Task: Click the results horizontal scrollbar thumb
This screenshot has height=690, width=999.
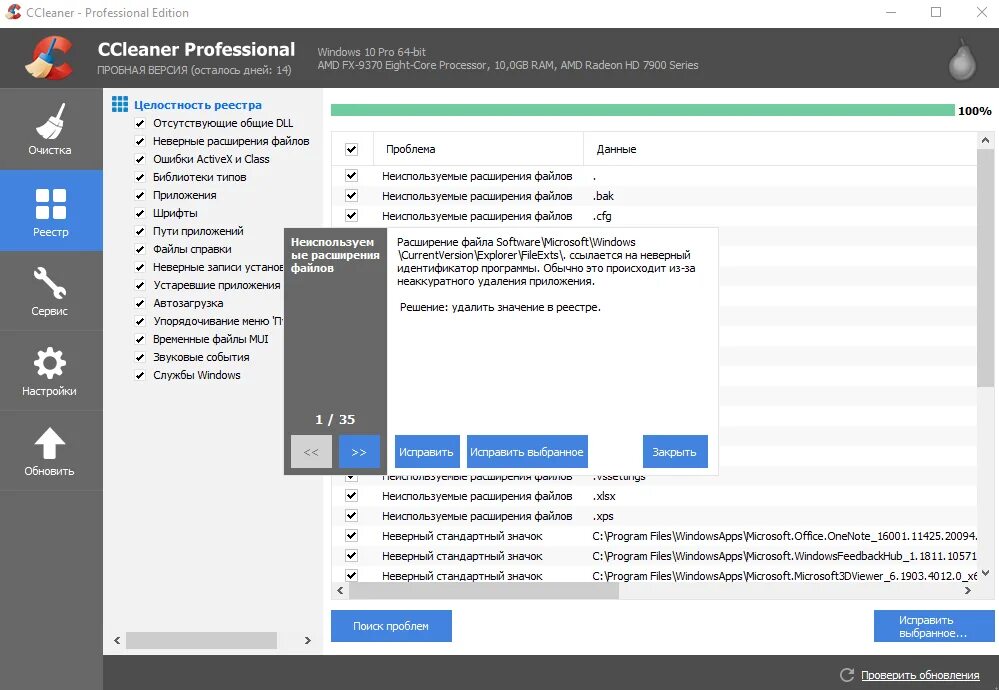Action: [x=484, y=591]
